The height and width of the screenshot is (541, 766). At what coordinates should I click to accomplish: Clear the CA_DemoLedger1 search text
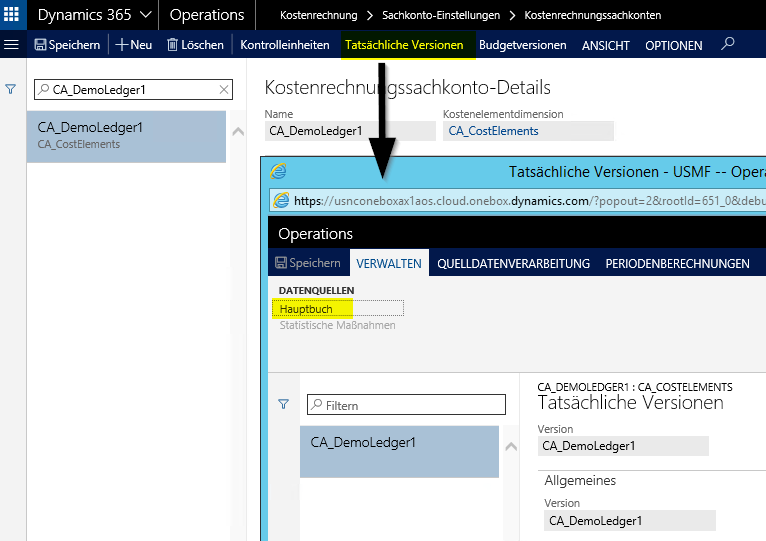[223, 90]
